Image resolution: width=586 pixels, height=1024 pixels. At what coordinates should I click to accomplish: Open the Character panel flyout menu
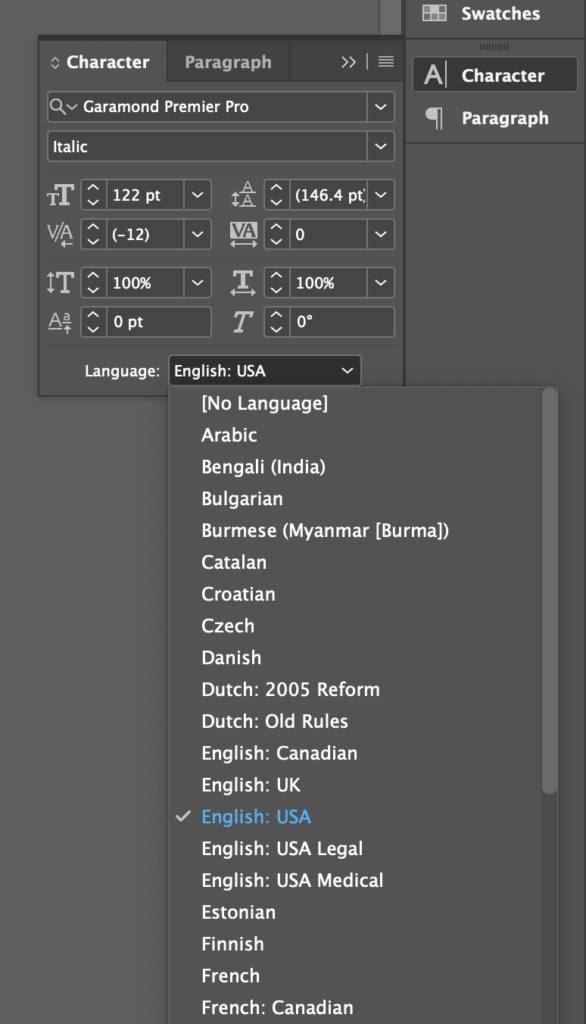click(x=386, y=61)
